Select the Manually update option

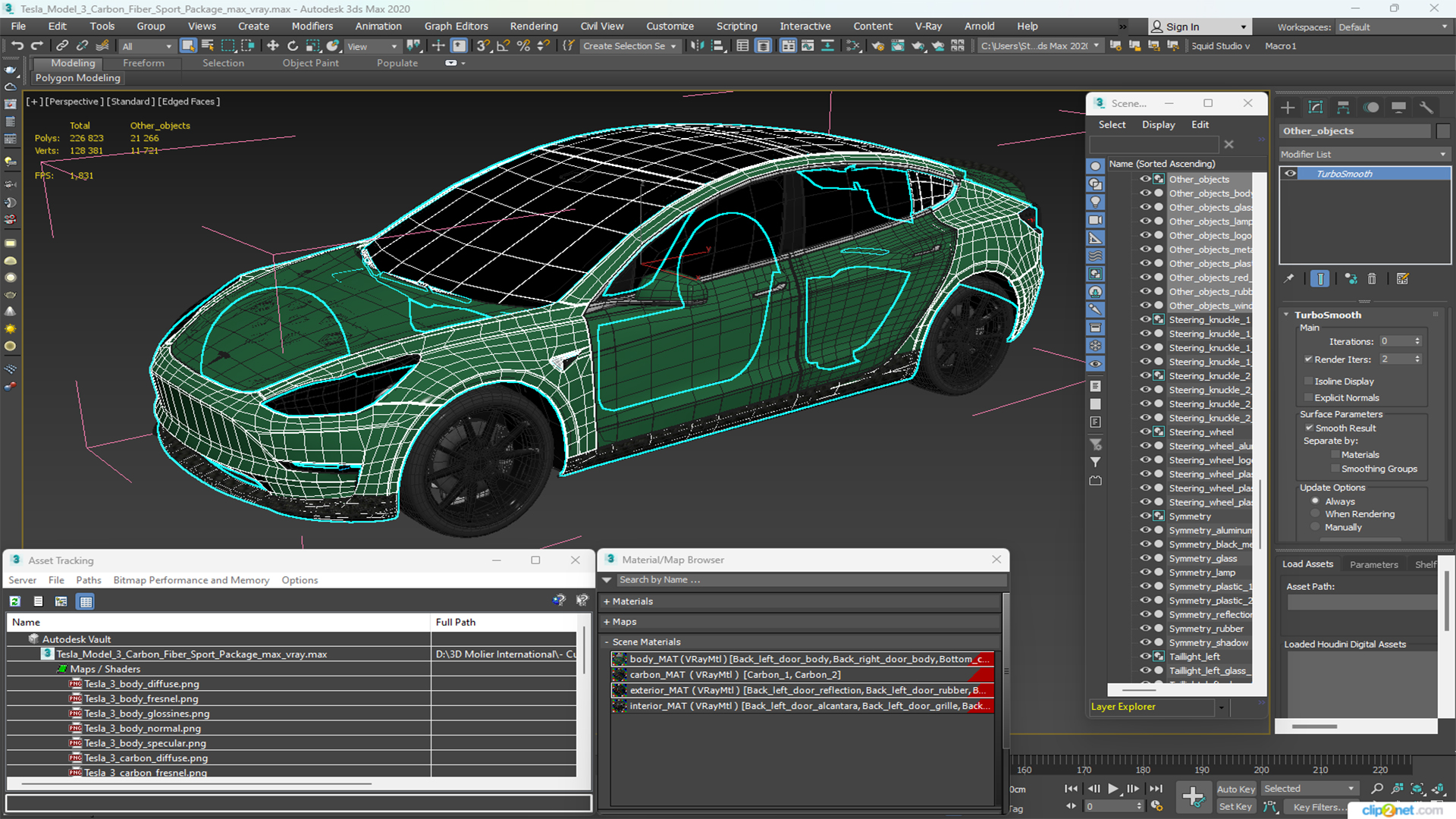coord(1316,527)
